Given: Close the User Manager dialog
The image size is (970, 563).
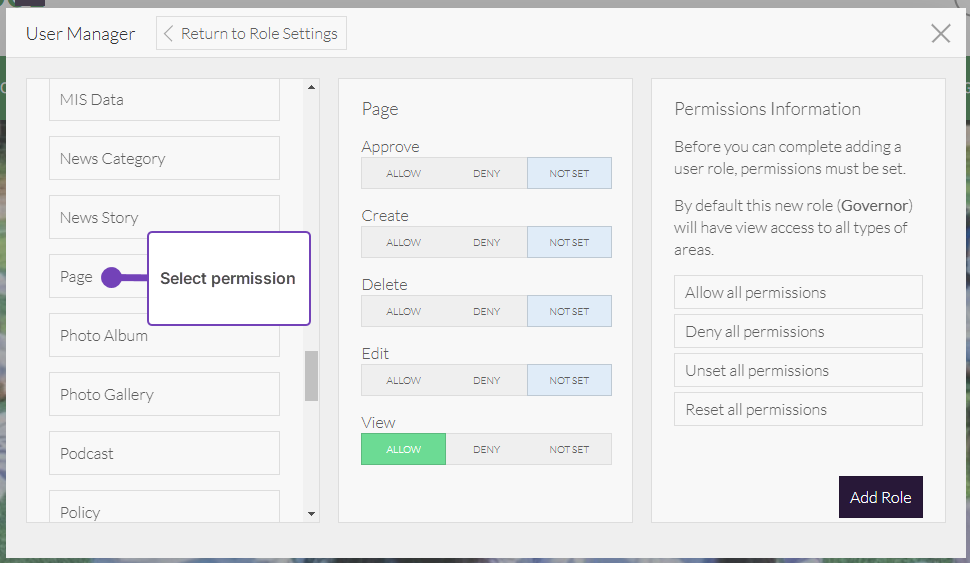Looking at the screenshot, I should (x=940, y=34).
